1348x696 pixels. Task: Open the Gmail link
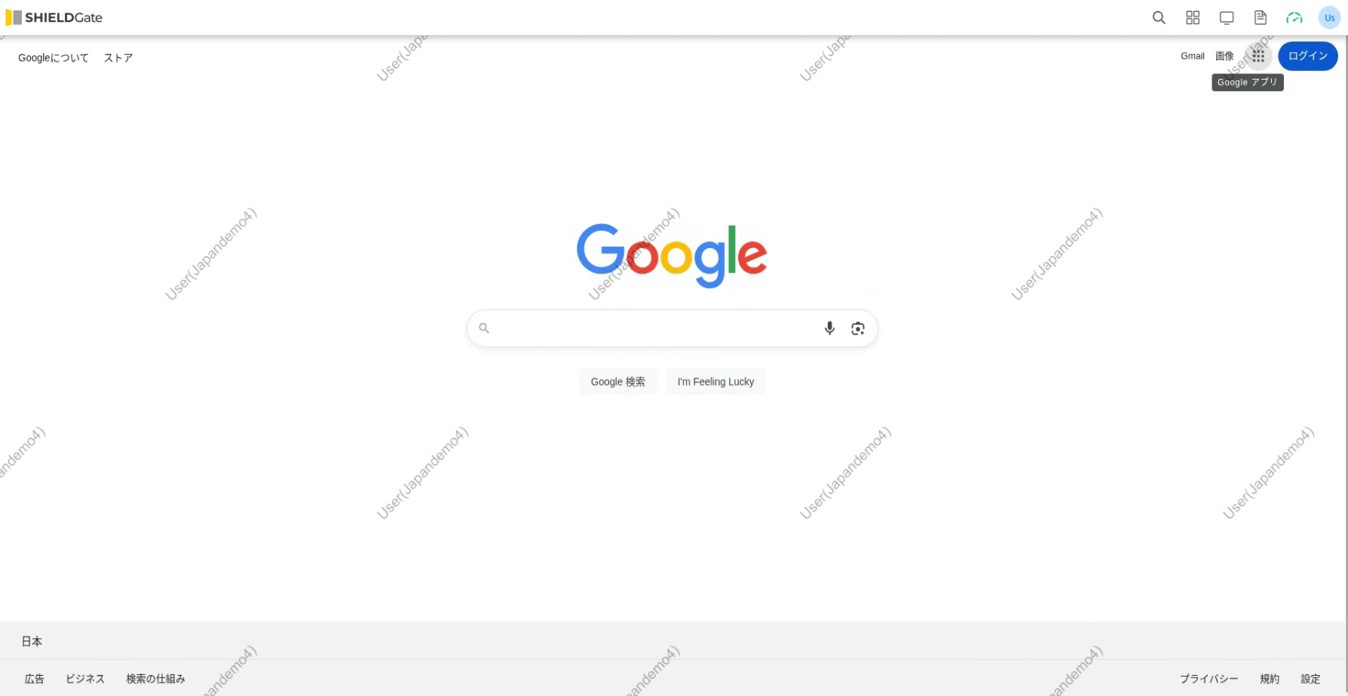click(x=1192, y=56)
